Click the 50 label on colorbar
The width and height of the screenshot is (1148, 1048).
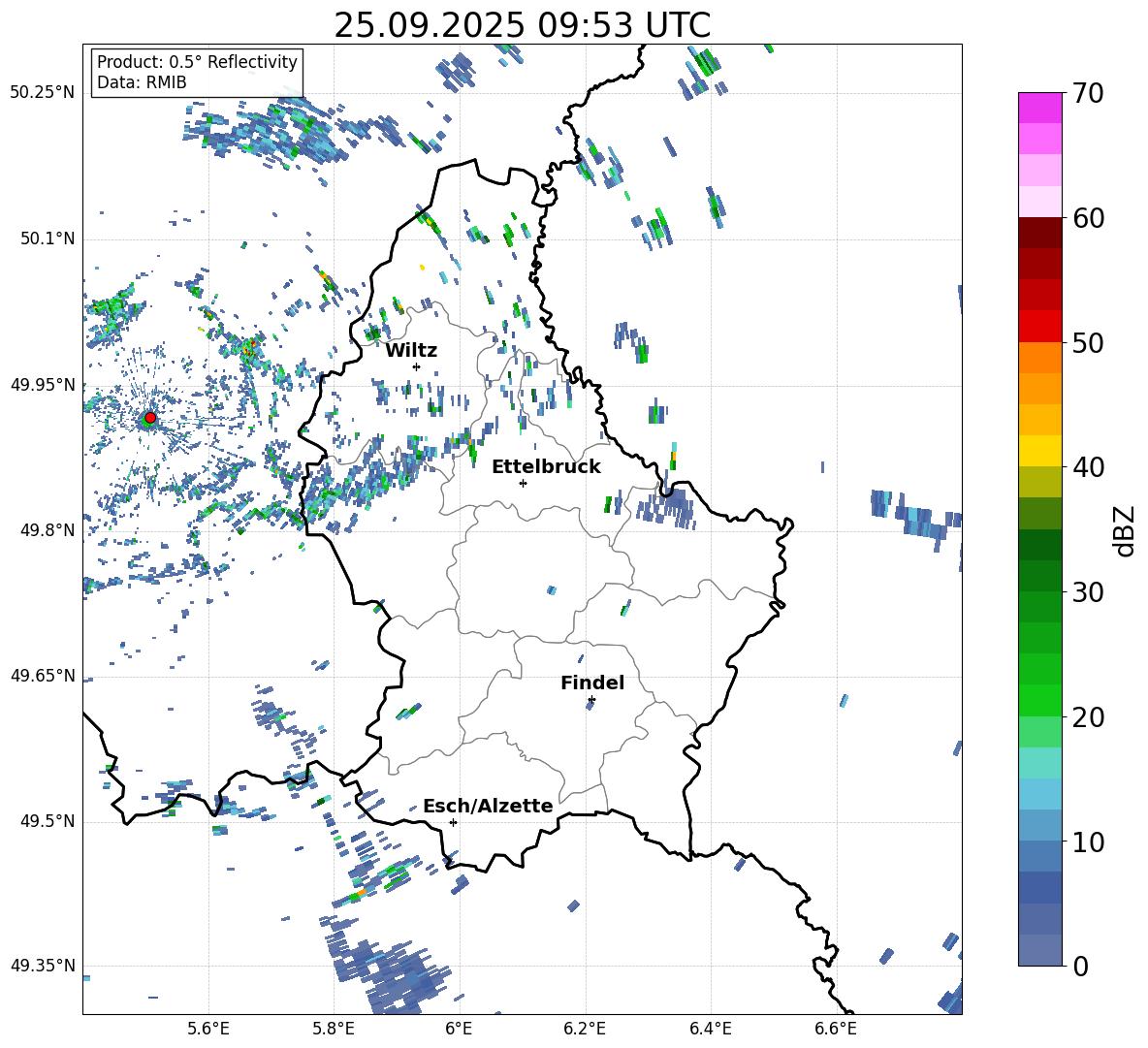[x=1087, y=342]
